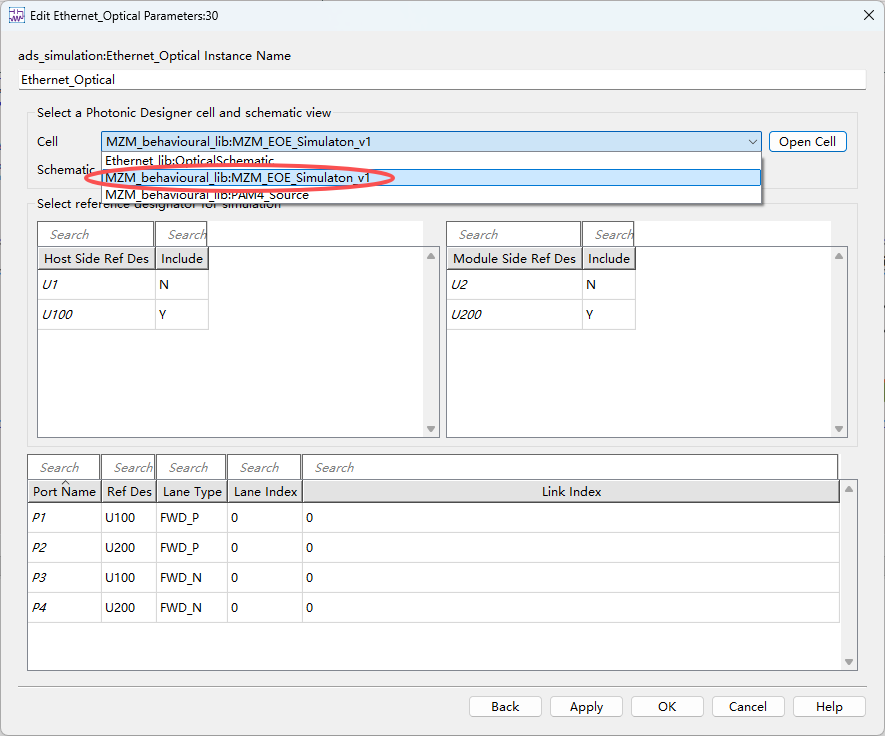The image size is (885, 736).
Task: Click the Lane Index search box
Action: point(264,467)
